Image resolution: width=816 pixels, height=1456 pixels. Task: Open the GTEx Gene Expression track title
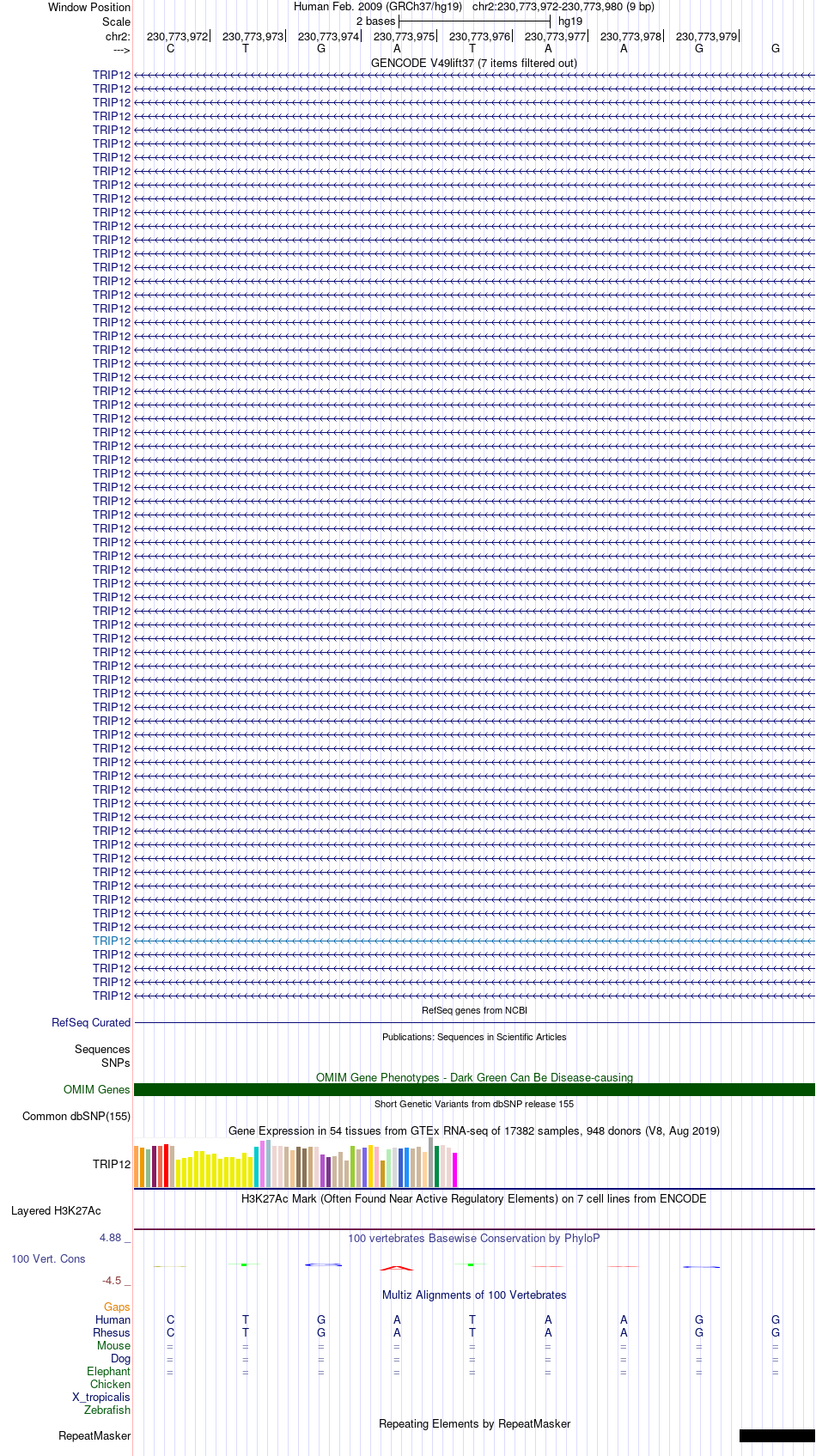(474, 1130)
